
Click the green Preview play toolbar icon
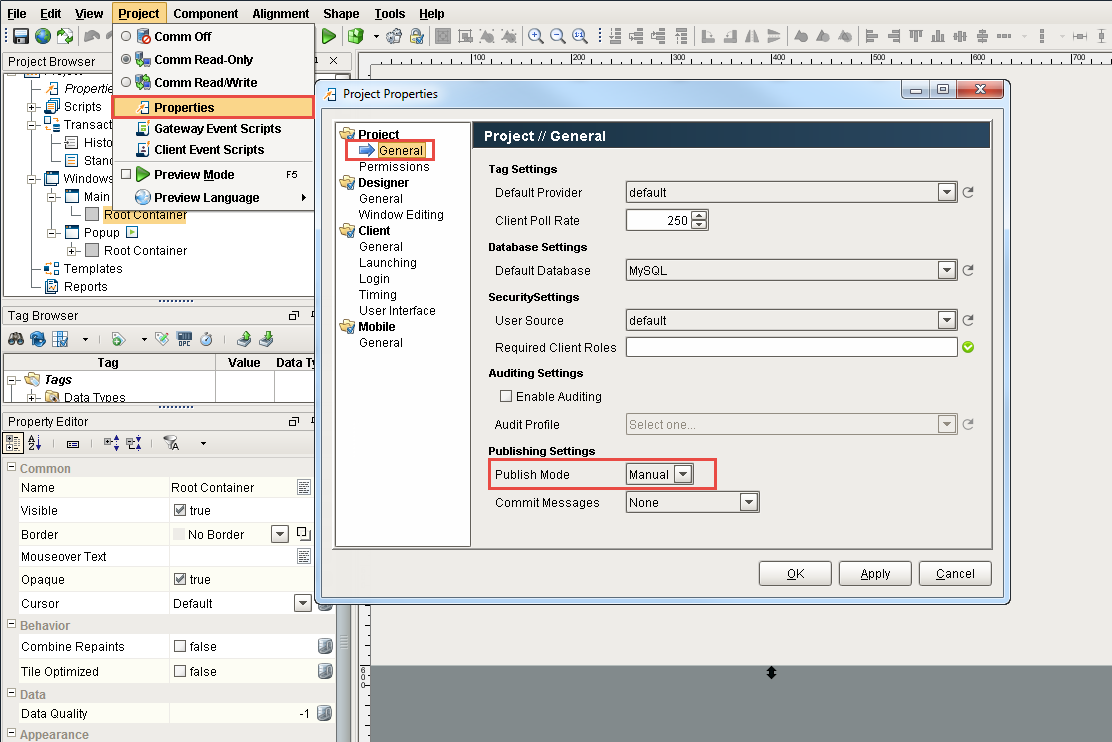pos(328,36)
